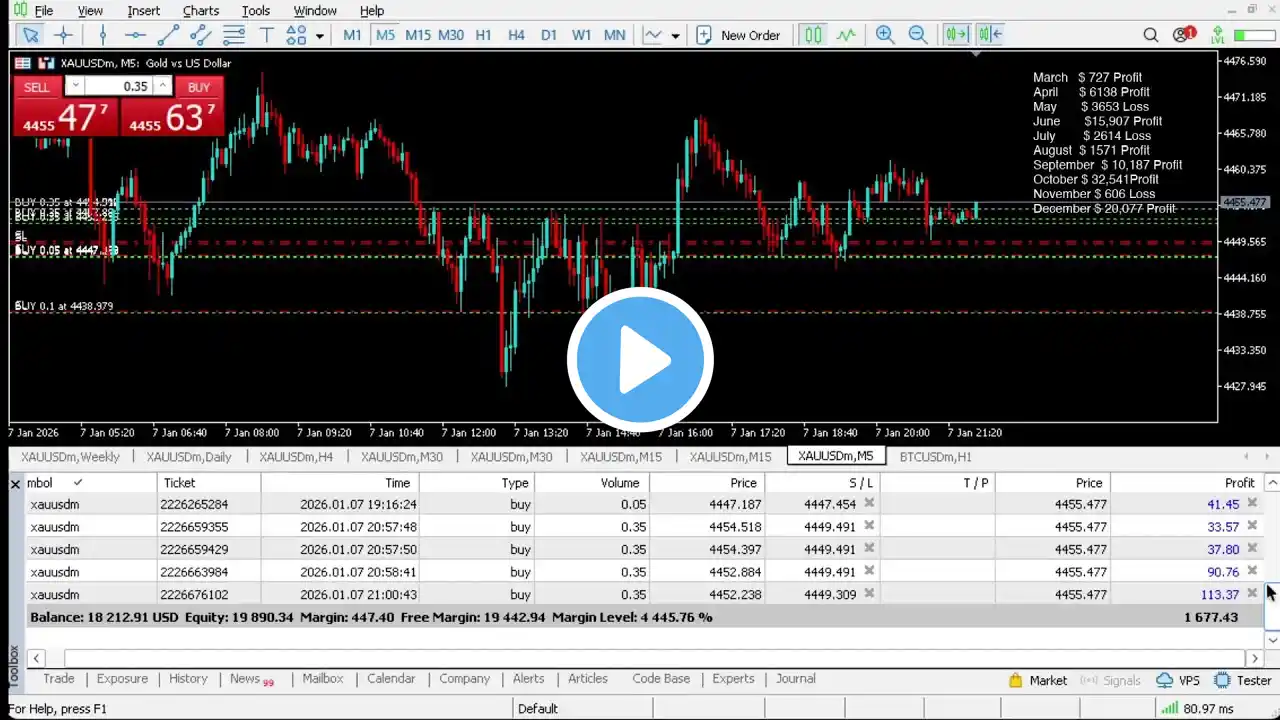Expand the shapes dropdown arrow
The width and height of the screenshot is (1280, 720).
pos(320,36)
